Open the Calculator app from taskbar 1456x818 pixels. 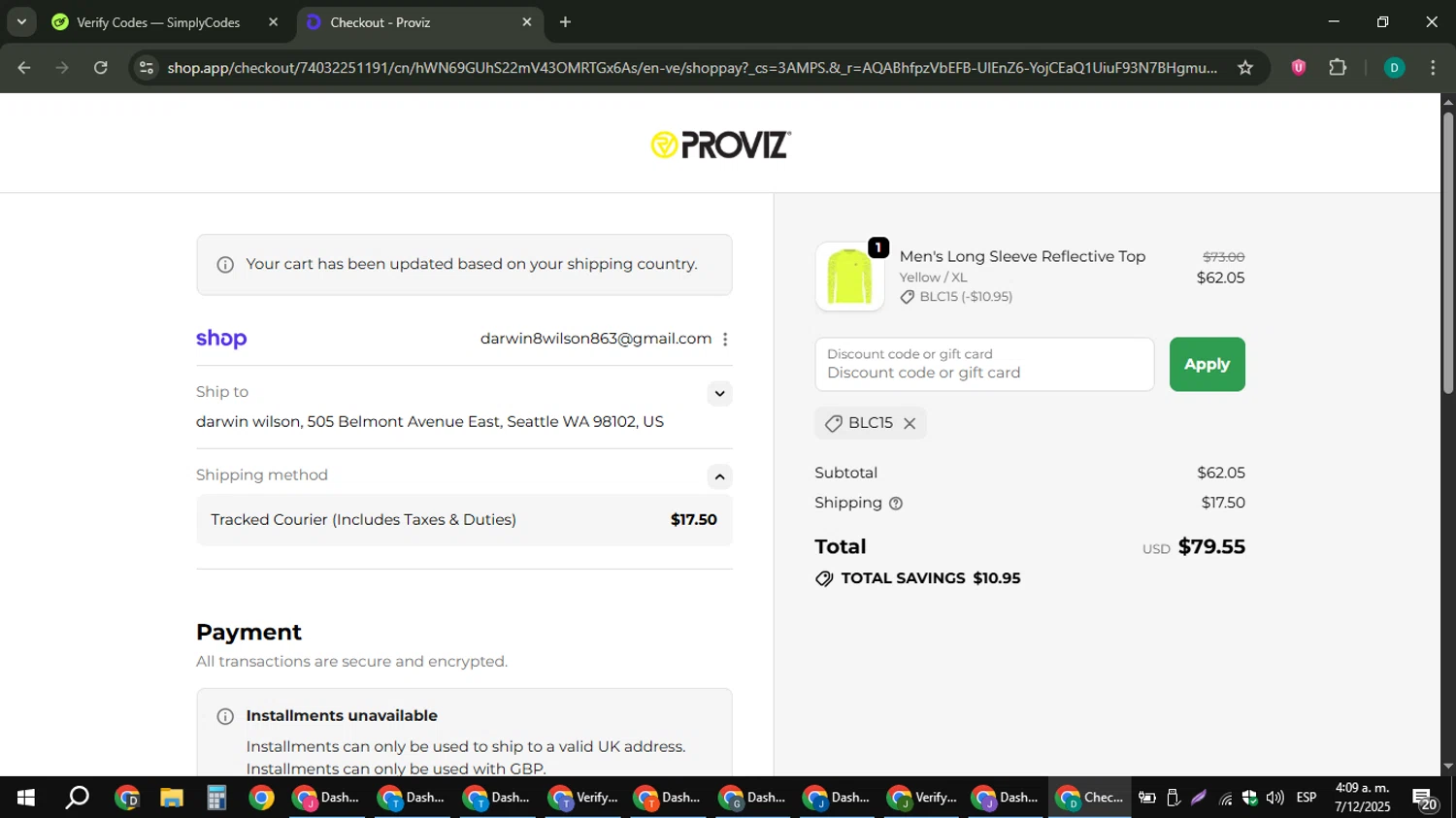coord(216,798)
